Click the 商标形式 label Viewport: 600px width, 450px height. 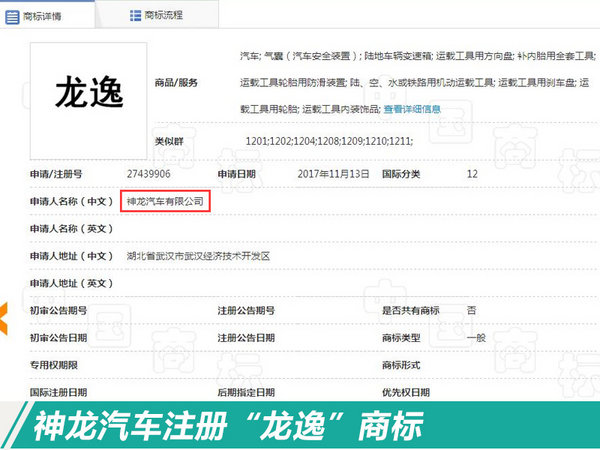tap(401, 365)
